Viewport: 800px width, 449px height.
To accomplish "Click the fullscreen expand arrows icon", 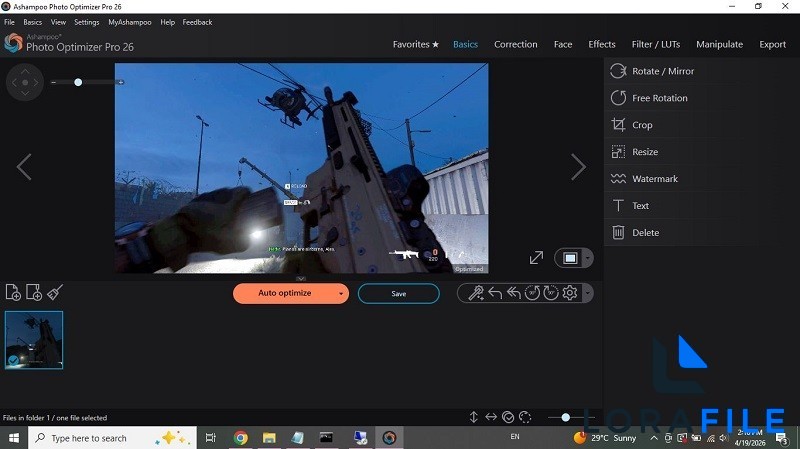I will 536,258.
